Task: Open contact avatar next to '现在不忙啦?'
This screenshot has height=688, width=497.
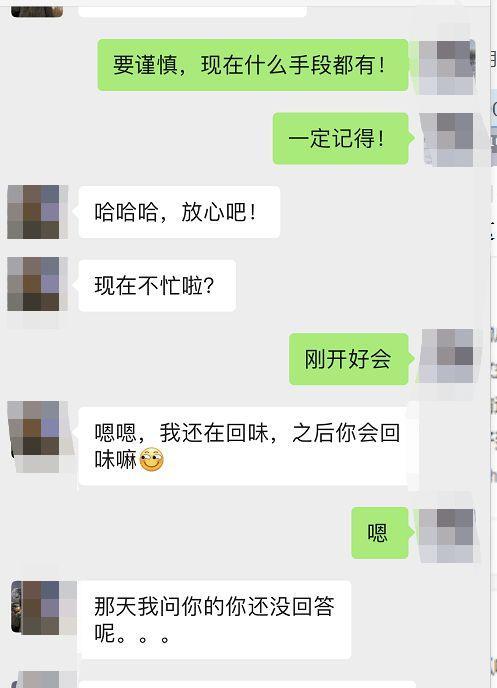Action: (37, 284)
